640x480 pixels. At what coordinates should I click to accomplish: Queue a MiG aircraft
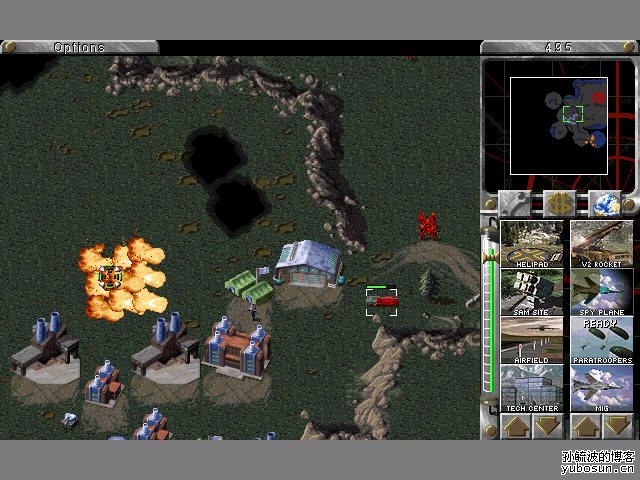(x=602, y=389)
